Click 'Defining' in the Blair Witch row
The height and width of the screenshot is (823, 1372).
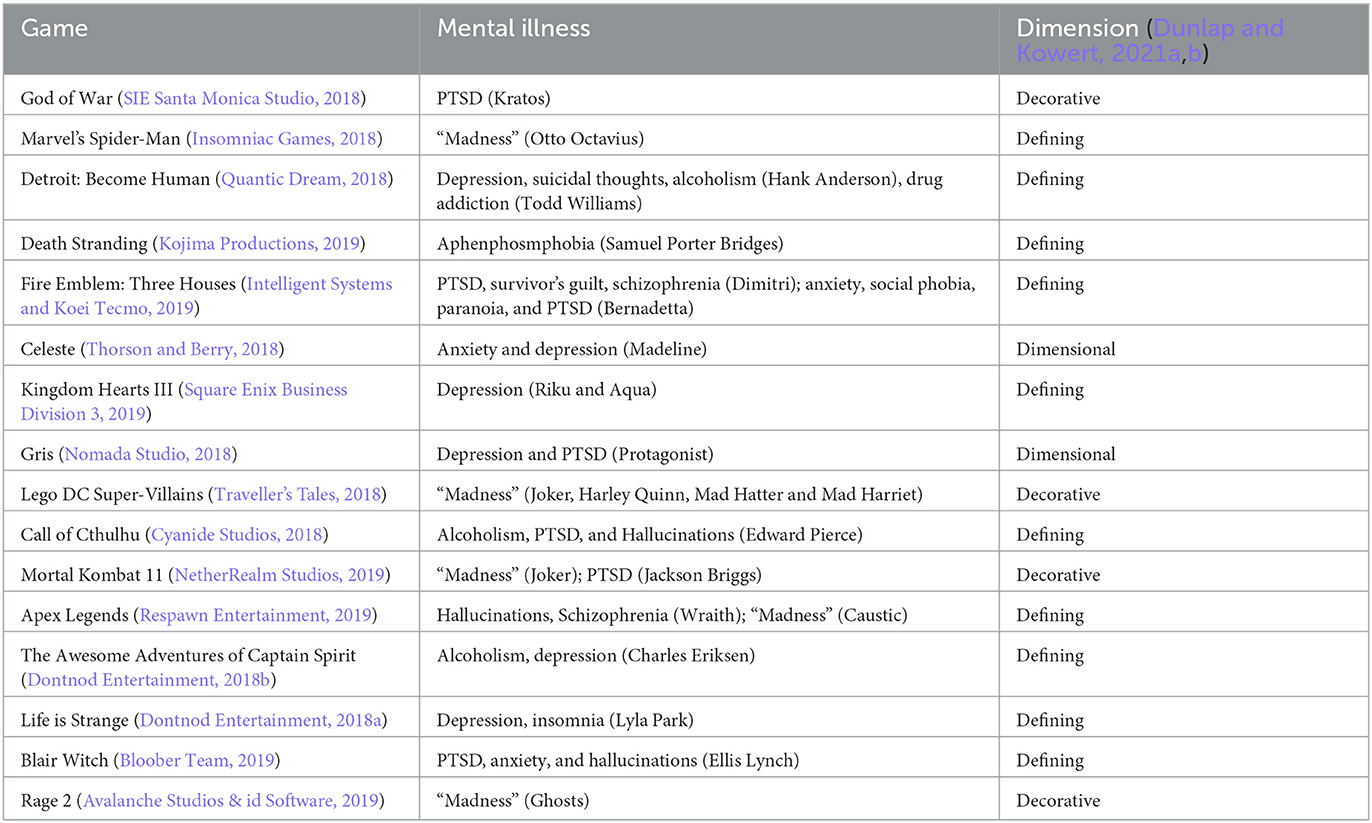(x=1050, y=760)
